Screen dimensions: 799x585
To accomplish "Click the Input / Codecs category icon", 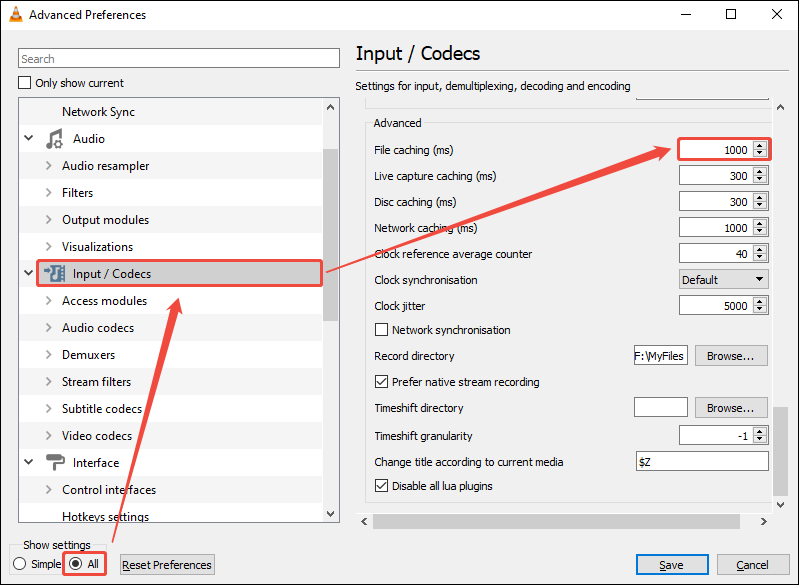I will click(54, 274).
